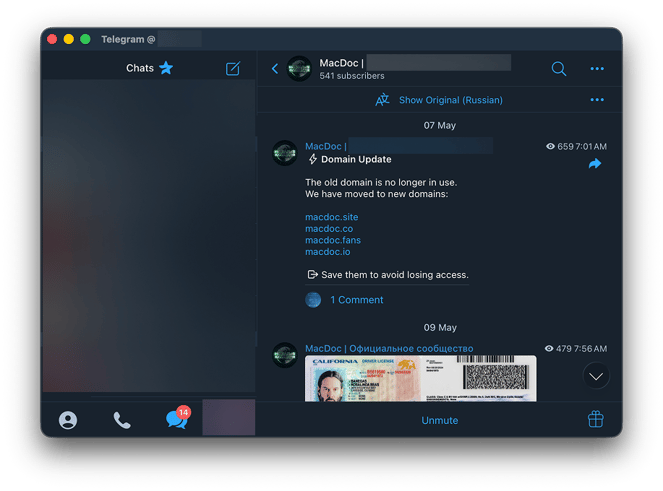The height and width of the screenshot is (491, 663).
Task: Open macdoc.fans link
Action: click(x=333, y=240)
